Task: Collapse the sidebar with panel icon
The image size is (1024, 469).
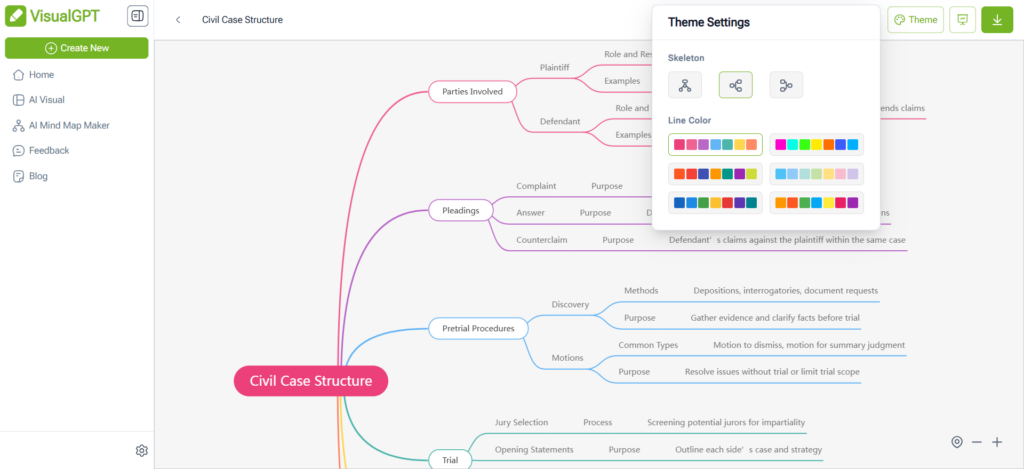Action: 137,16
